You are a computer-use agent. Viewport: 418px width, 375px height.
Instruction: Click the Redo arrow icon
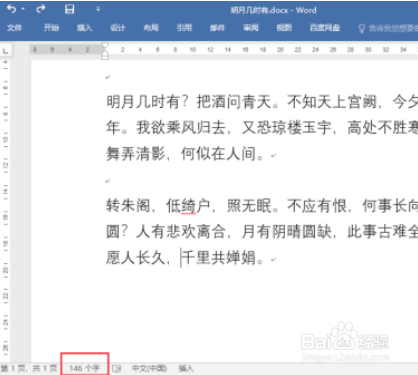point(40,9)
